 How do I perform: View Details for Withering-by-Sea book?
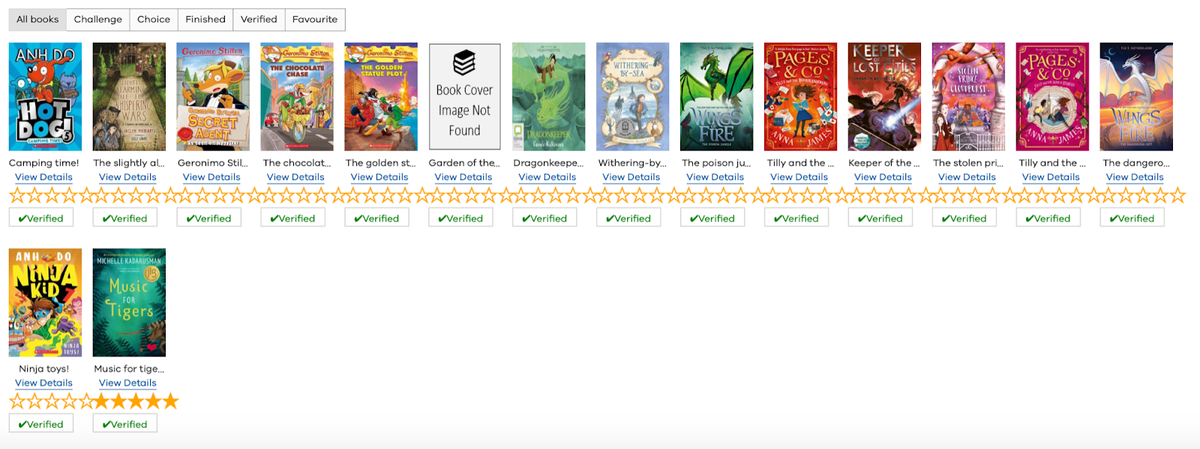[632, 177]
